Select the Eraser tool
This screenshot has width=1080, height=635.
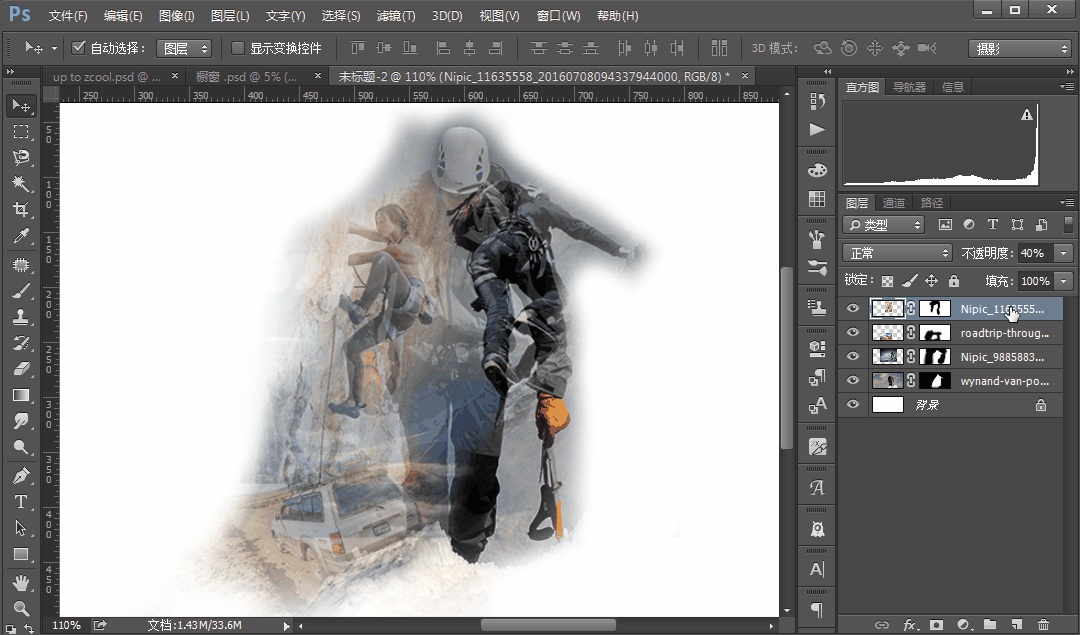21,369
